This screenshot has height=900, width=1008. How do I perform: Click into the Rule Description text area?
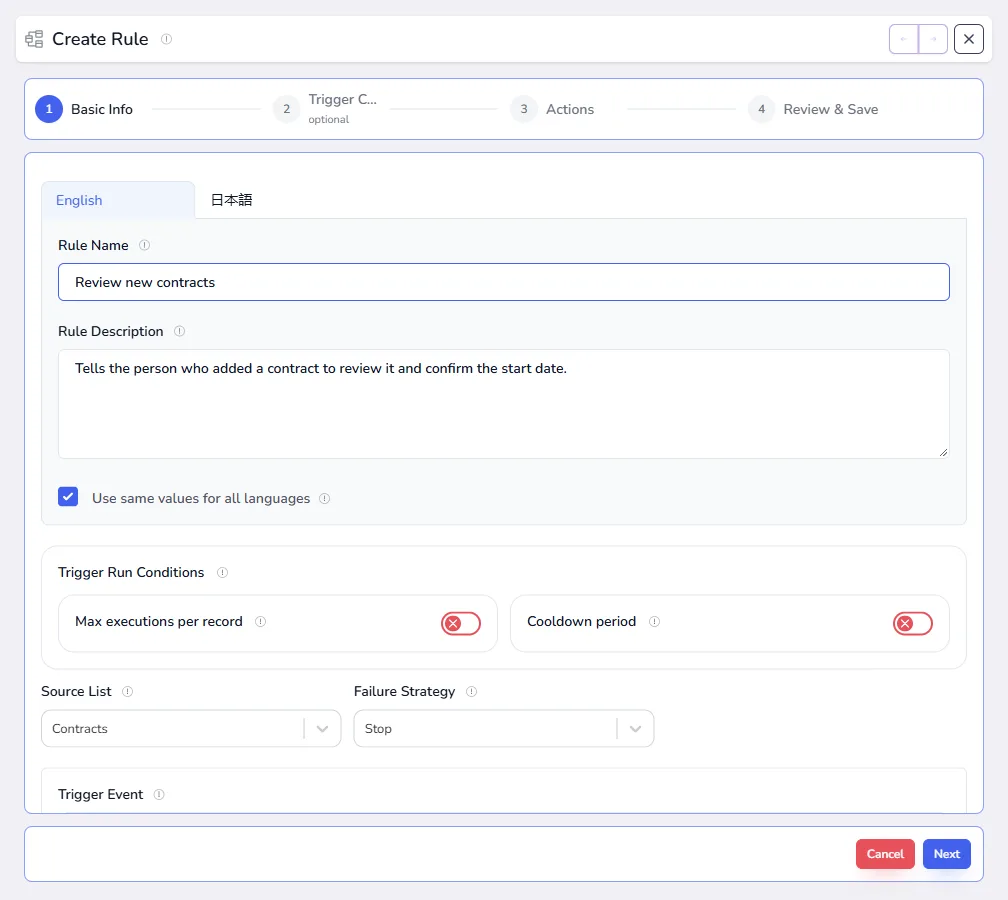coord(503,404)
